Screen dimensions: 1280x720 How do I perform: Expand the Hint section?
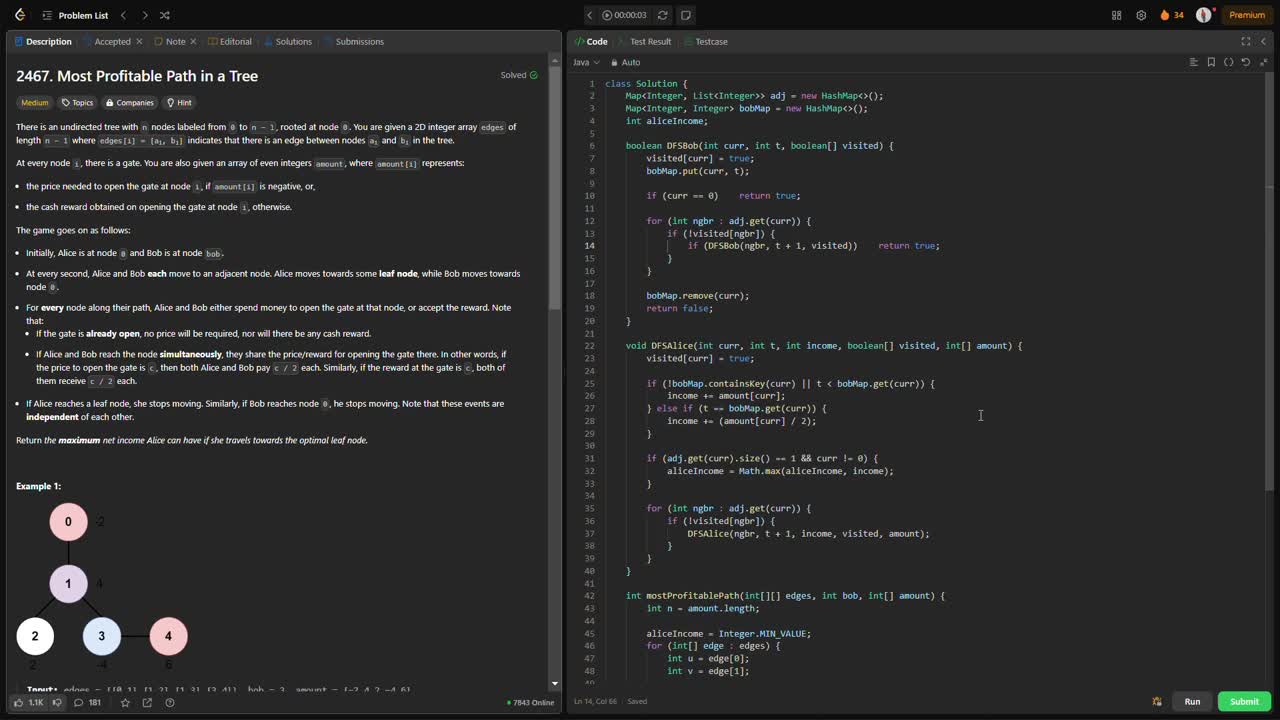coord(179,102)
